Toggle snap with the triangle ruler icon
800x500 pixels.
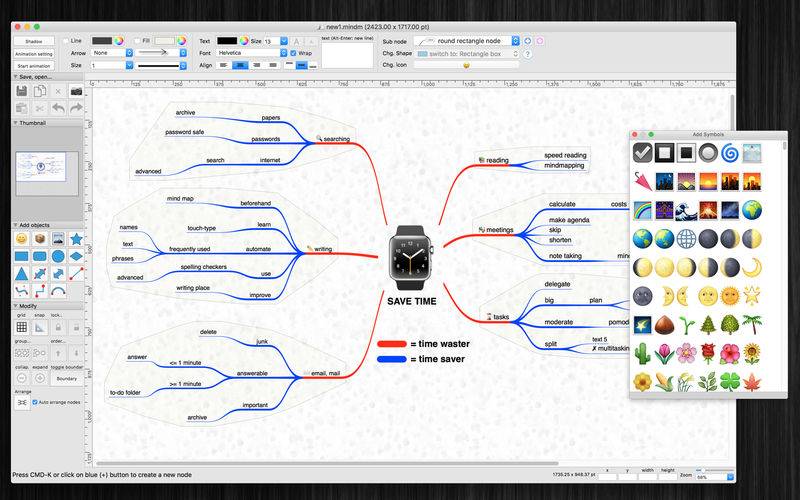(40, 327)
